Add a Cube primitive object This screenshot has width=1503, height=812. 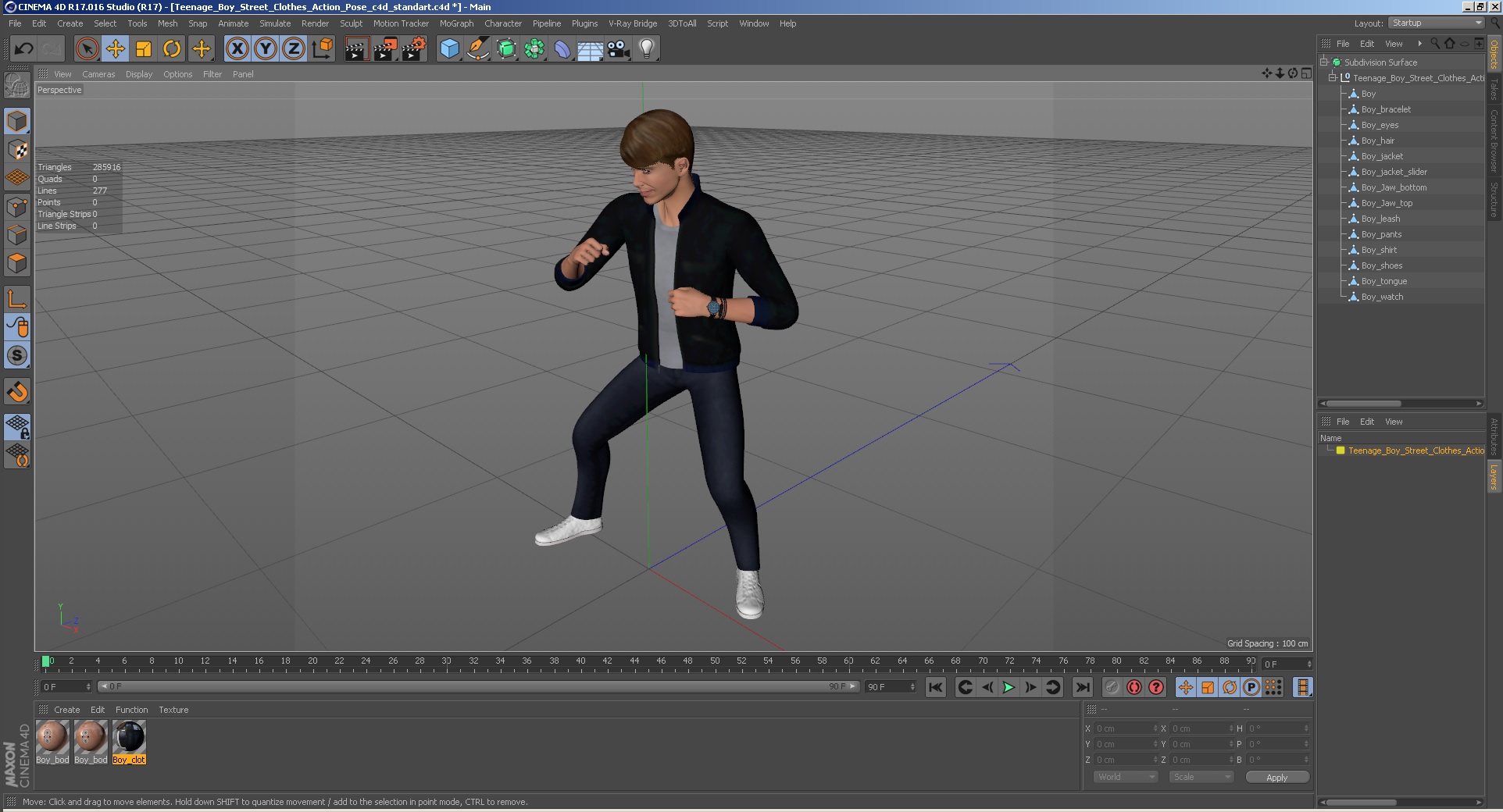(449, 49)
